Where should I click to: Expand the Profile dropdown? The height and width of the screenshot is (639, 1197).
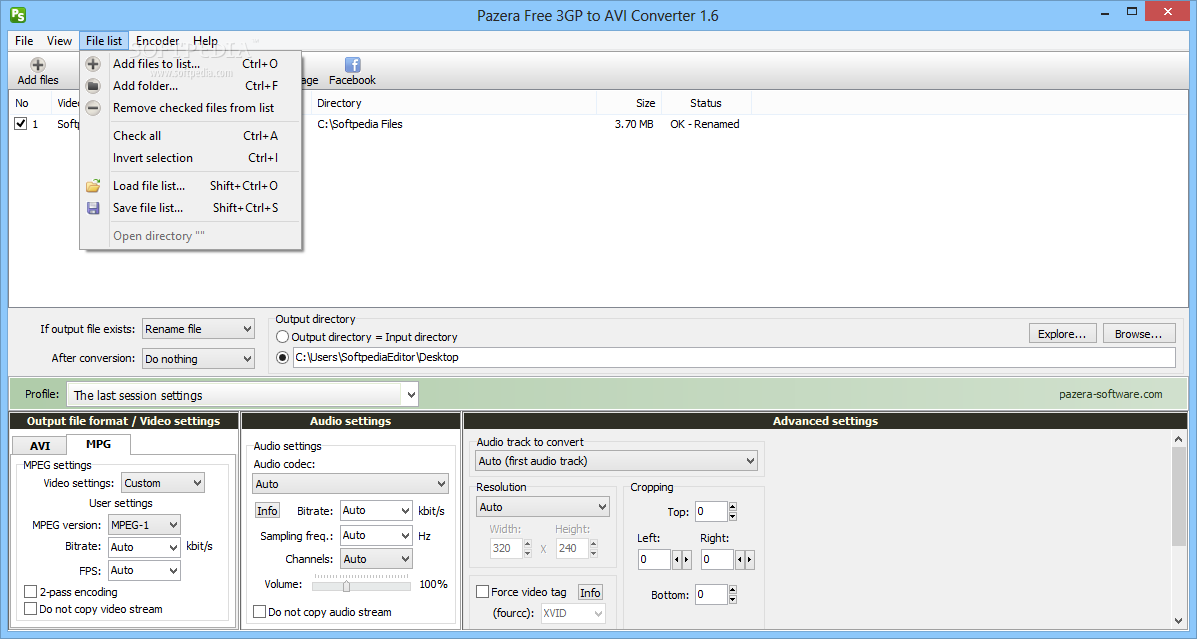pyautogui.click(x=411, y=395)
